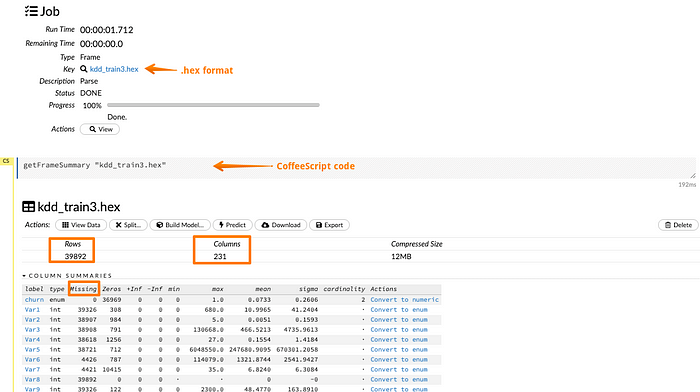Open the churn column link

pos(34,300)
